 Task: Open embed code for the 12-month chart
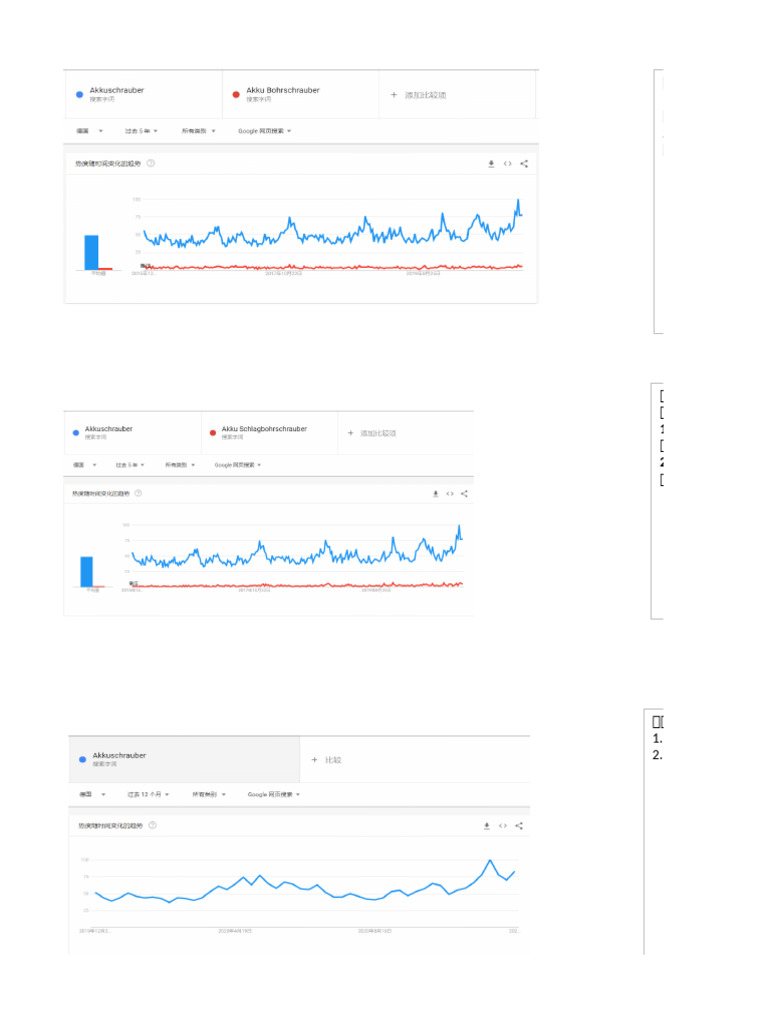pos(503,826)
